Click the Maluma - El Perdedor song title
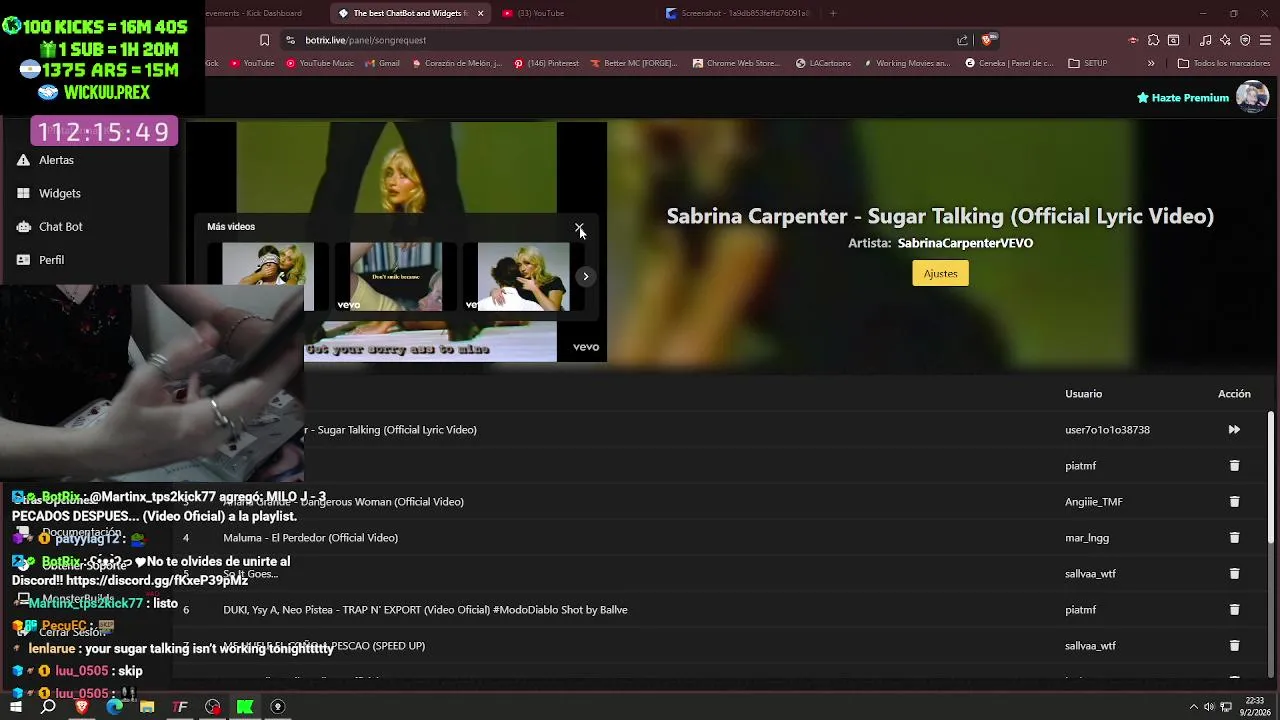 [x=310, y=538]
